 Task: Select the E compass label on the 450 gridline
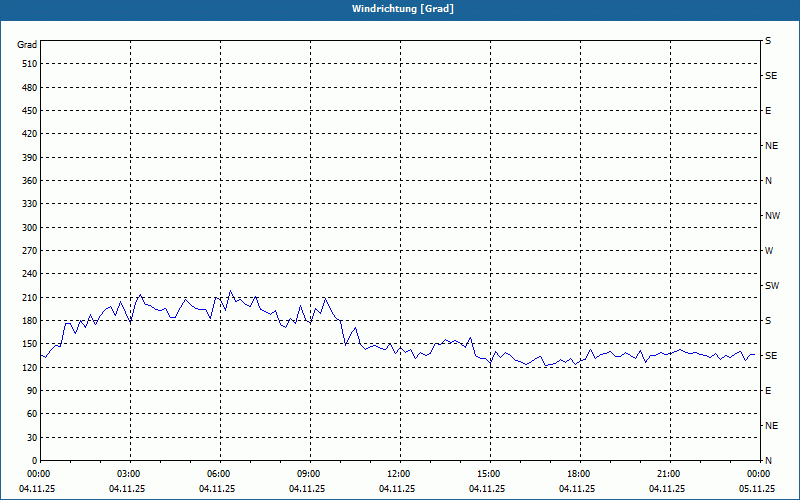(x=768, y=111)
